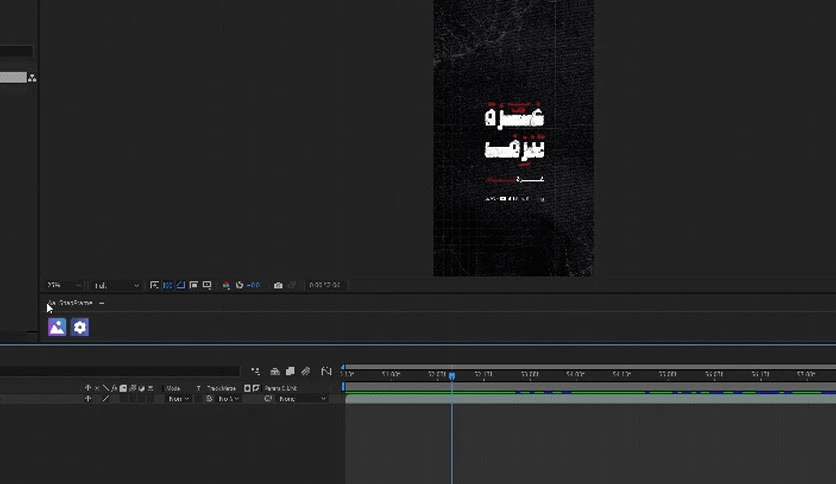Click the green cached-frames bar in timeline
The width and height of the screenshot is (836, 484).
[x=430, y=393]
